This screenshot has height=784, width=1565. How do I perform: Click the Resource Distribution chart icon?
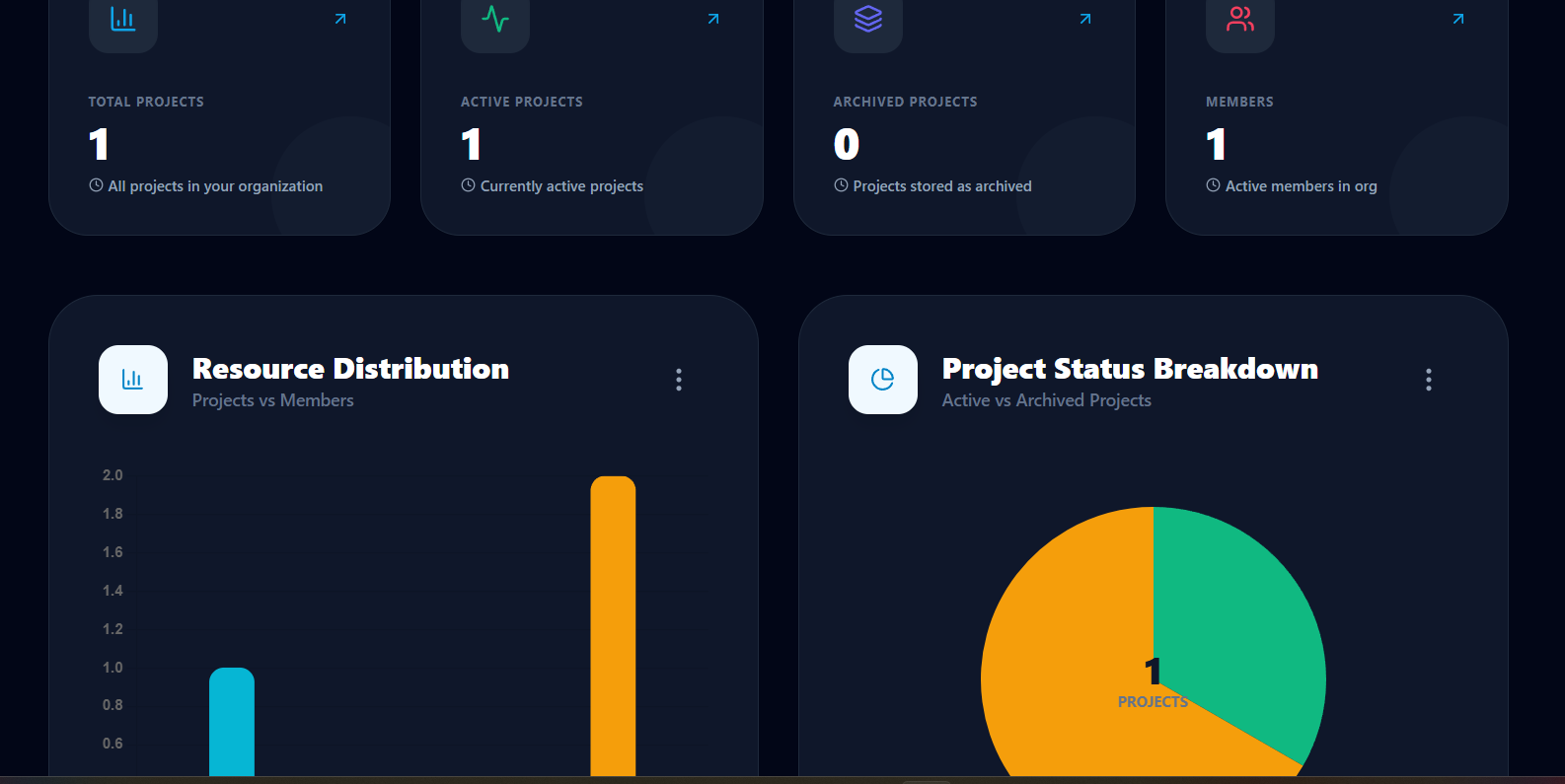click(133, 380)
